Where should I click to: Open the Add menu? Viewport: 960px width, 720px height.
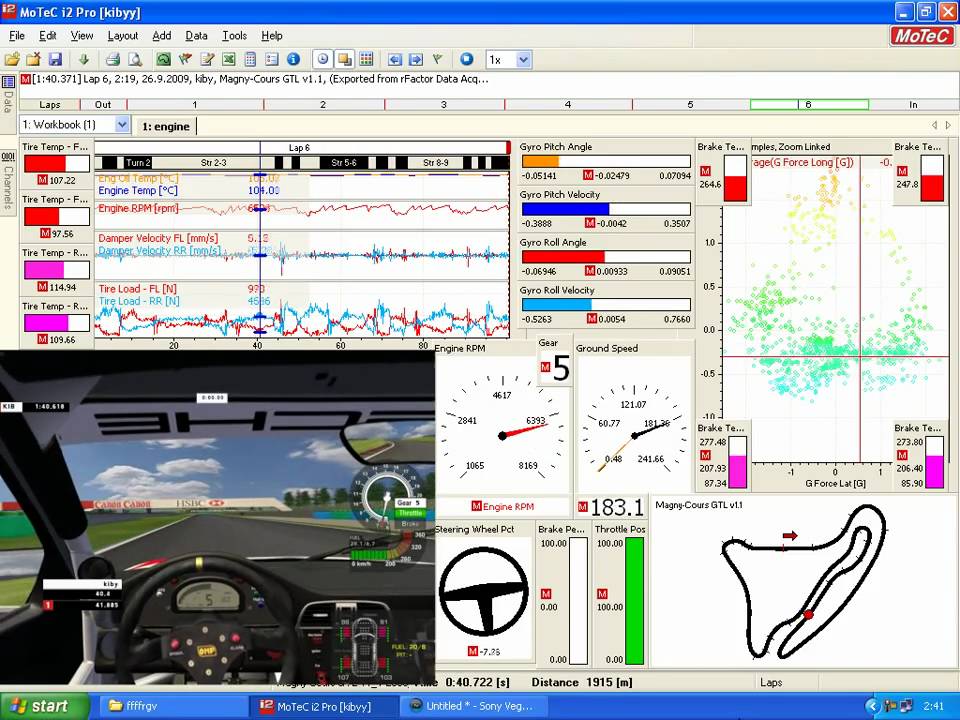click(162, 36)
